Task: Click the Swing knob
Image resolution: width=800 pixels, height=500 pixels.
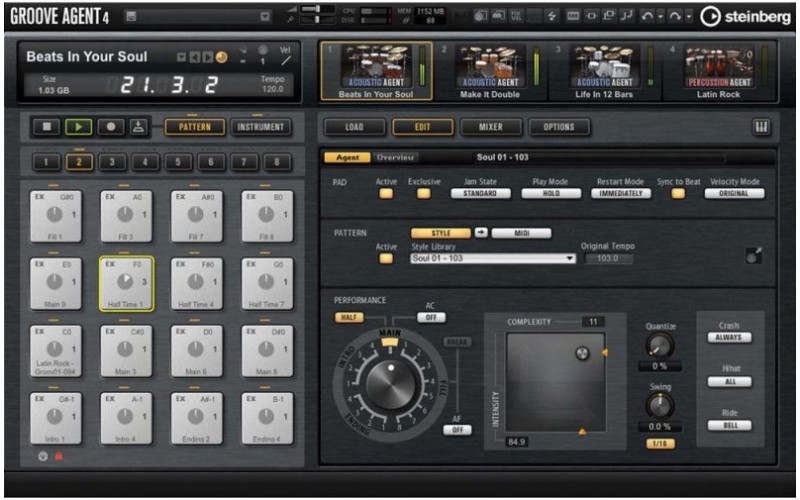Action: tap(659, 404)
